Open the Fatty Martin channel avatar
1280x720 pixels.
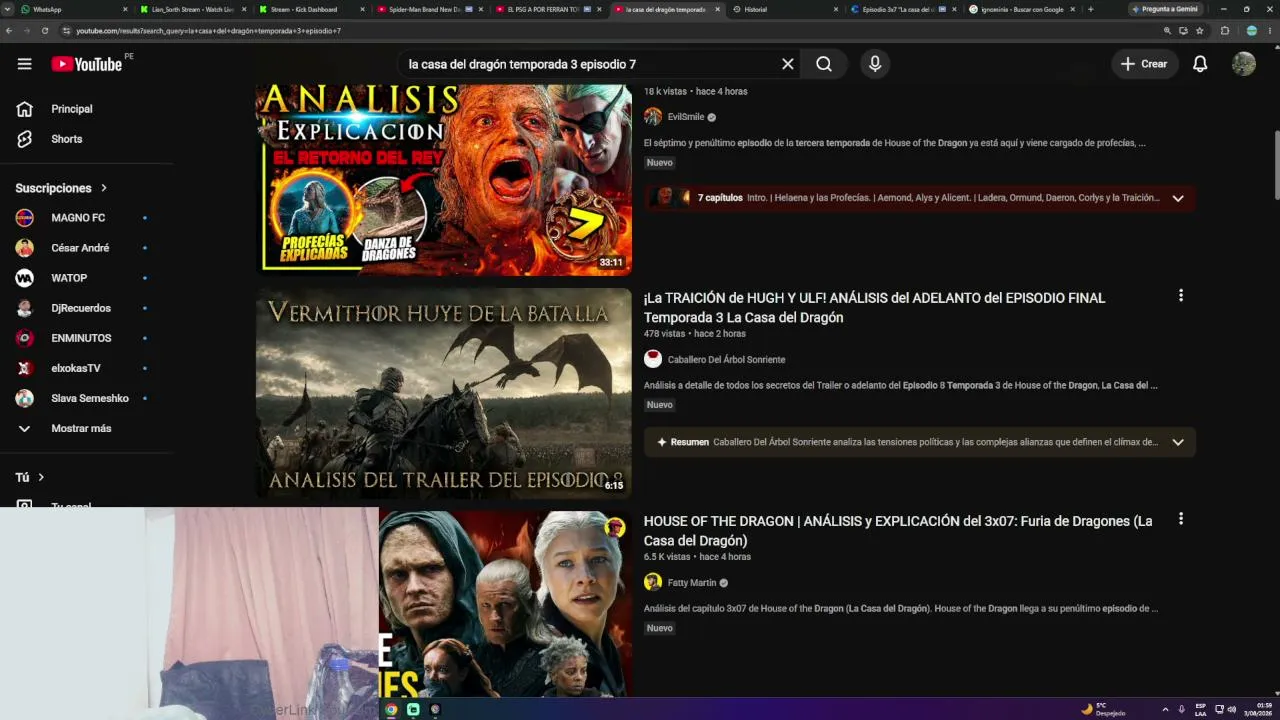point(653,582)
